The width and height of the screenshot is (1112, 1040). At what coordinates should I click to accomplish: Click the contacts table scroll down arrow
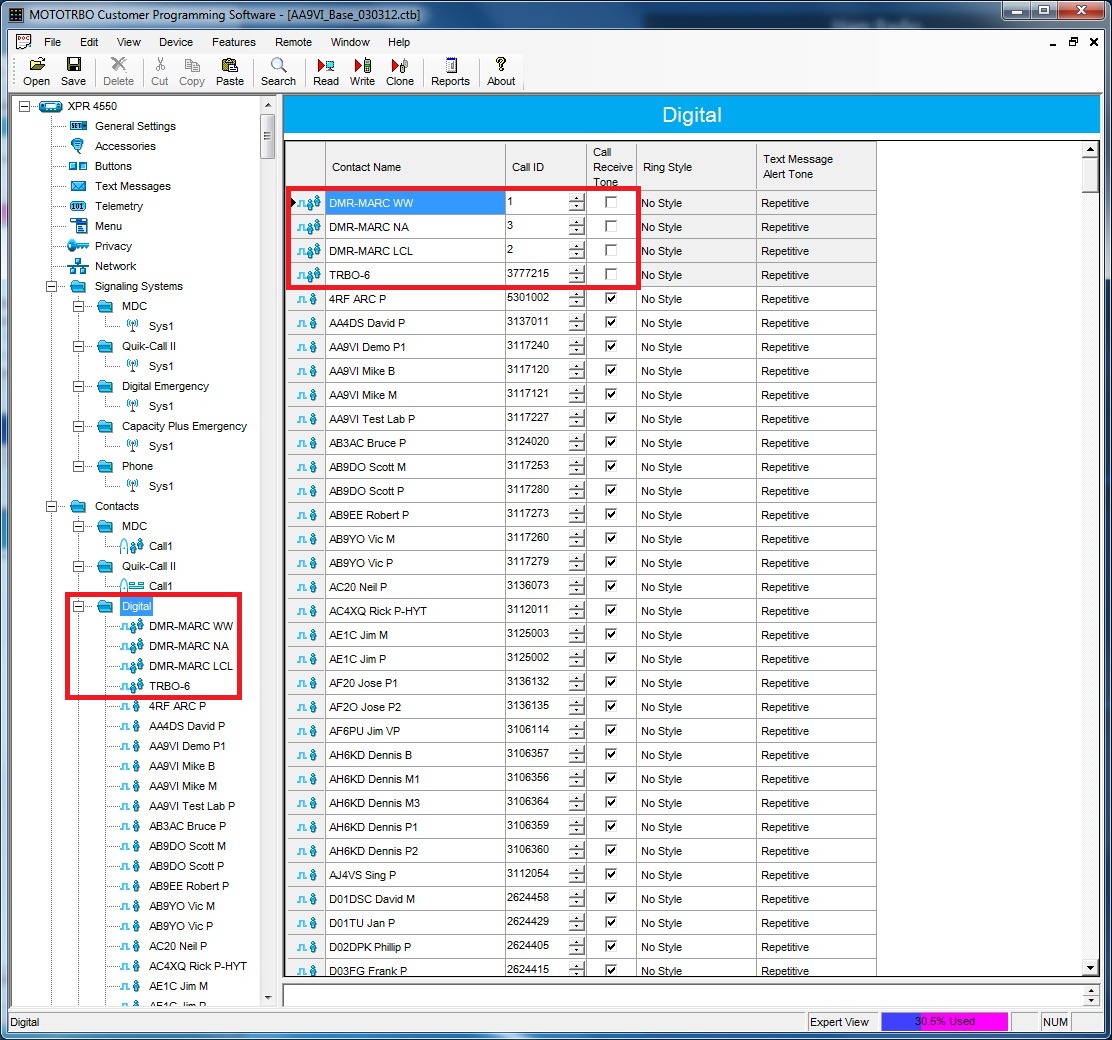point(1091,967)
